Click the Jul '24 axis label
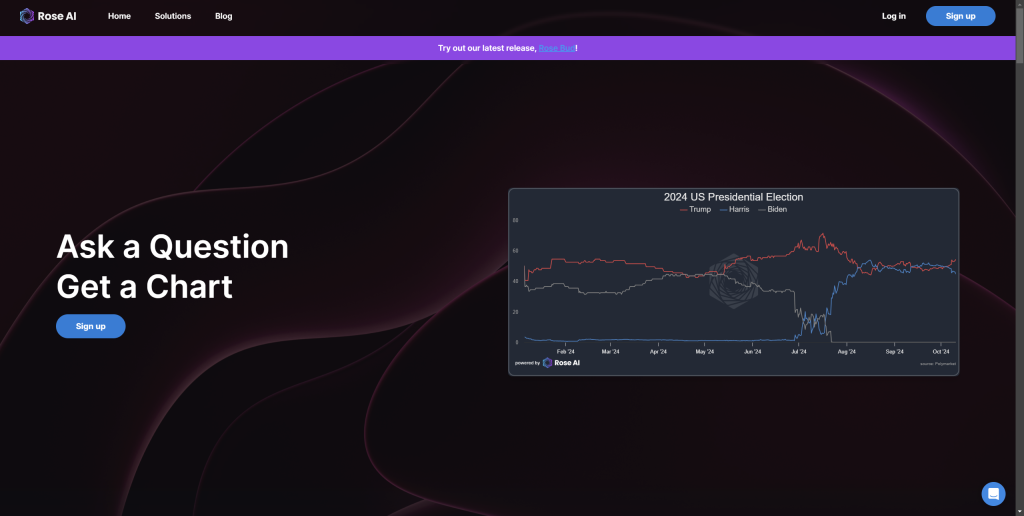 click(799, 351)
